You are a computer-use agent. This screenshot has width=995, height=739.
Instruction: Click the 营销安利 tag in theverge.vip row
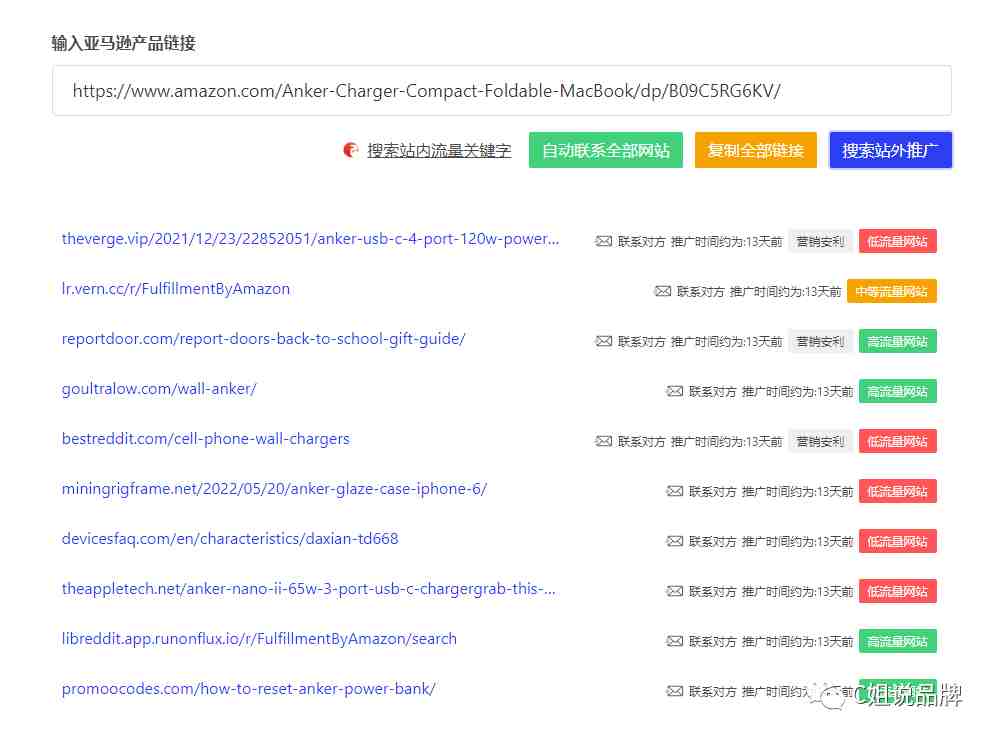click(x=820, y=241)
